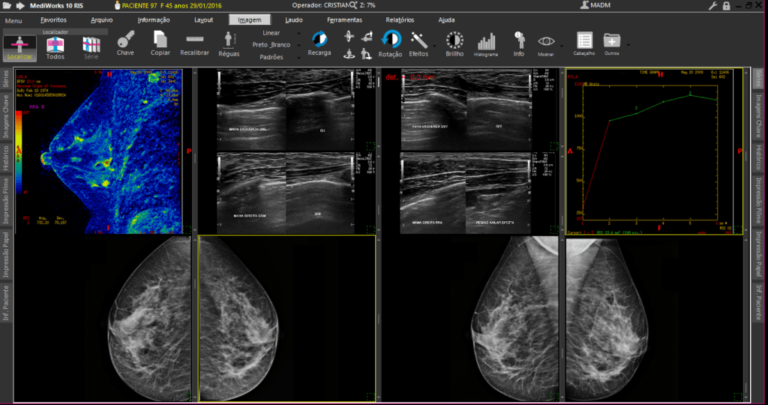Open the Informação tab
The width and height of the screenshot is (768, 405).
tap(154, 20)
